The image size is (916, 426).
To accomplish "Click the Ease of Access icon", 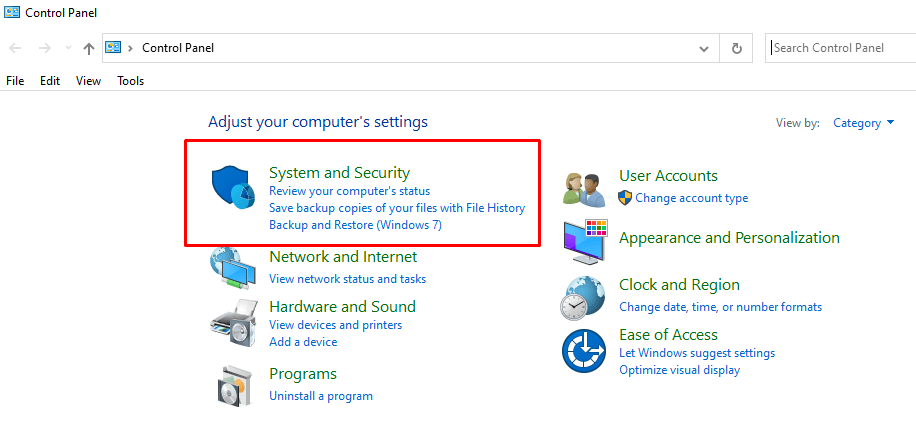I will click(585, 351).
